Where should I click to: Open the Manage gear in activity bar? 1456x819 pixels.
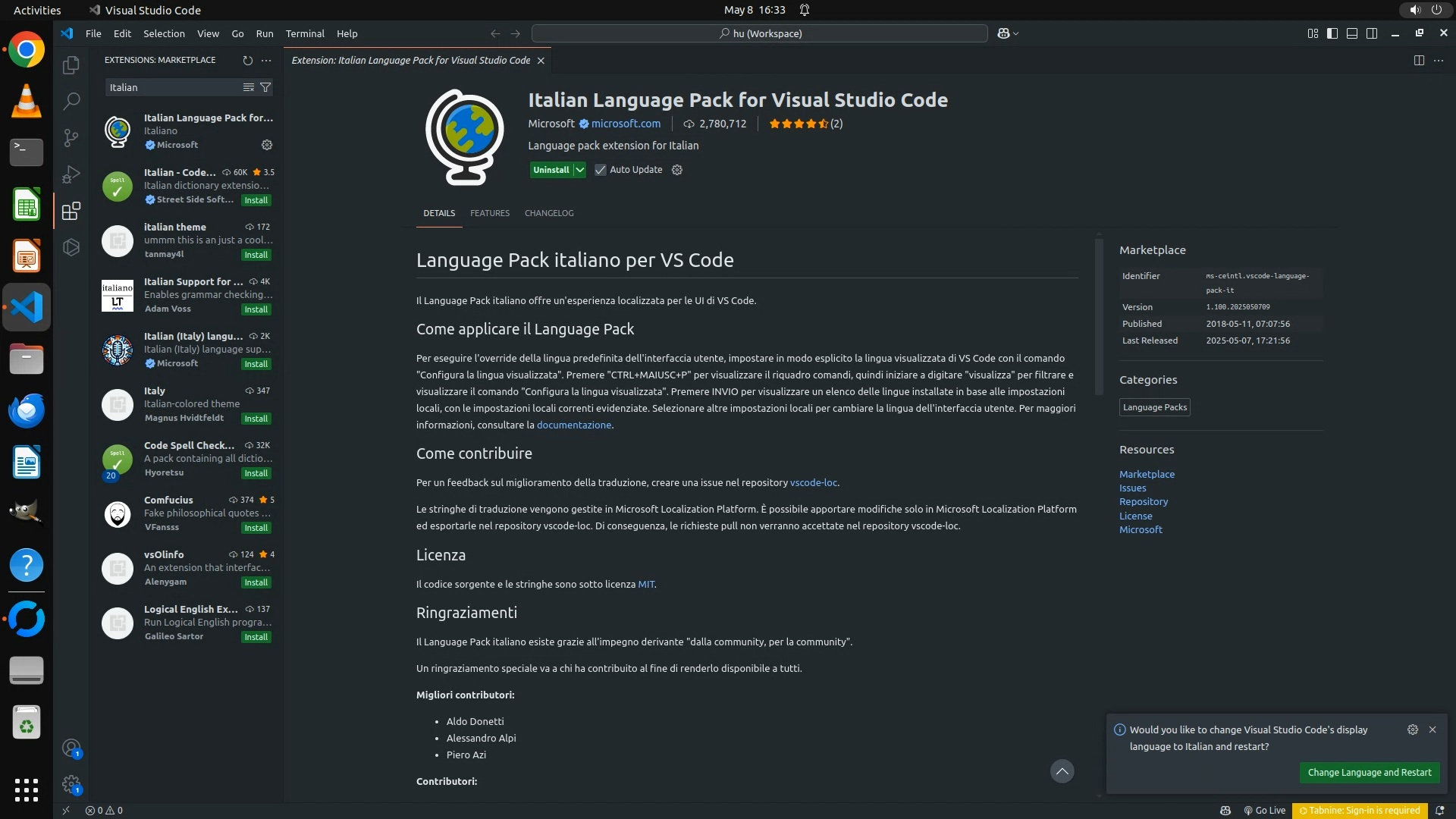point(71,783)
